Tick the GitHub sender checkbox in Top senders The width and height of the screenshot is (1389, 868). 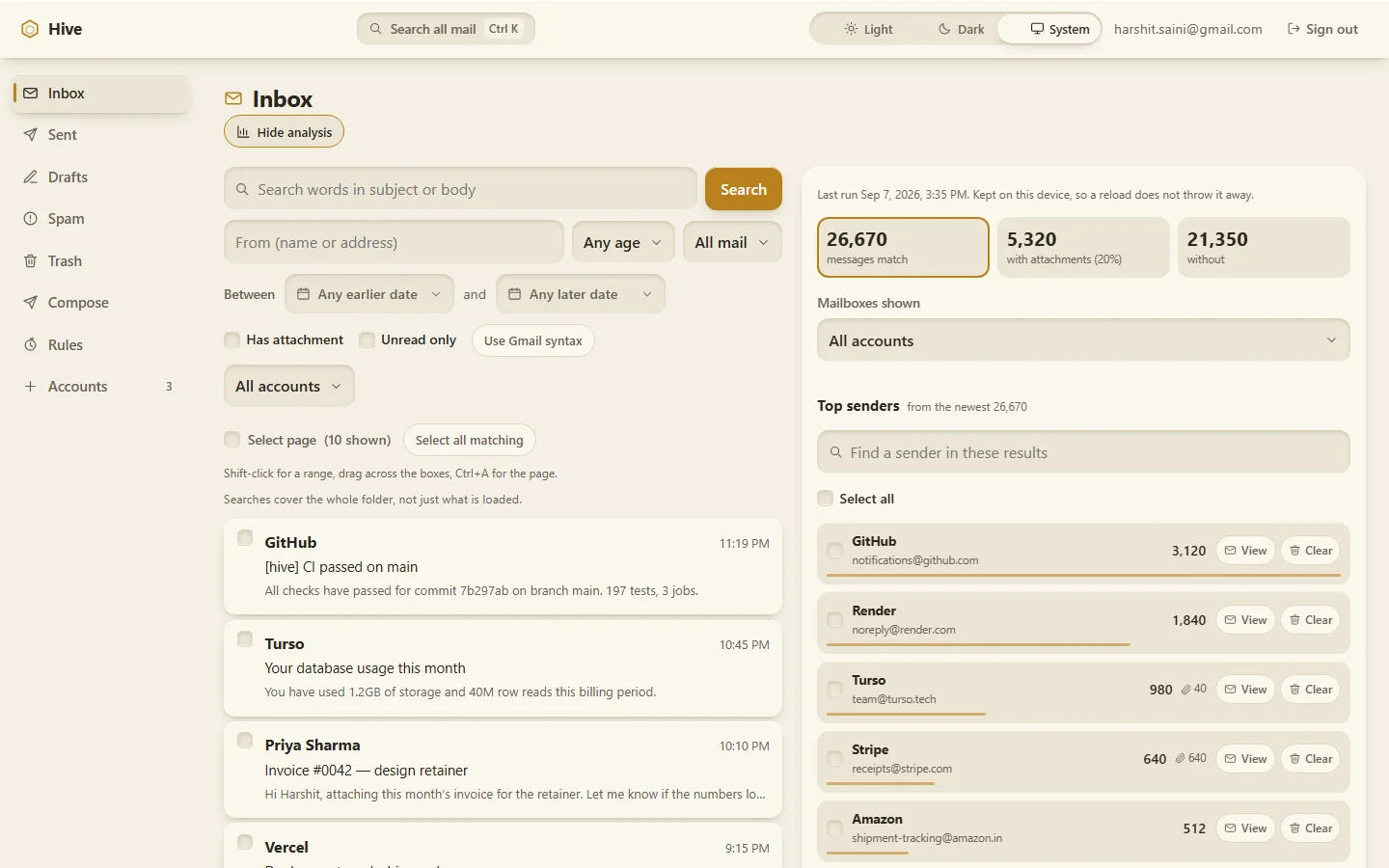point(834,551)
